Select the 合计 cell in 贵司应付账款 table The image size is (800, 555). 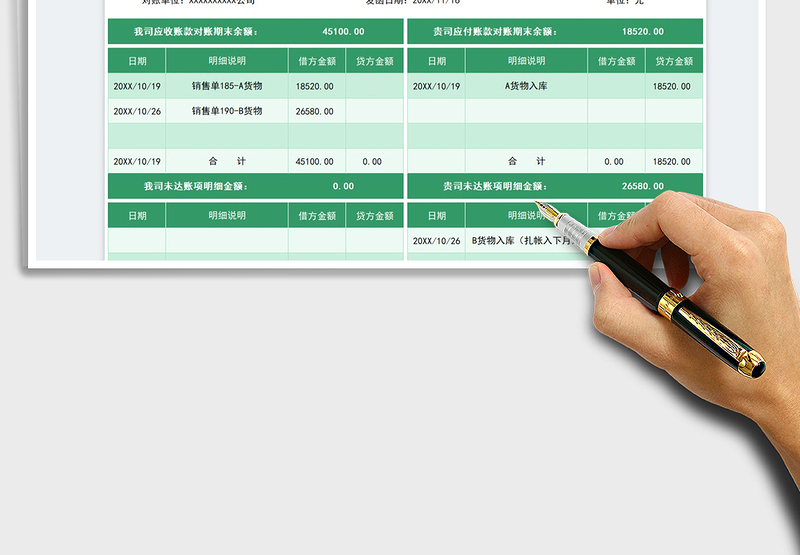[x=527, y=161]
